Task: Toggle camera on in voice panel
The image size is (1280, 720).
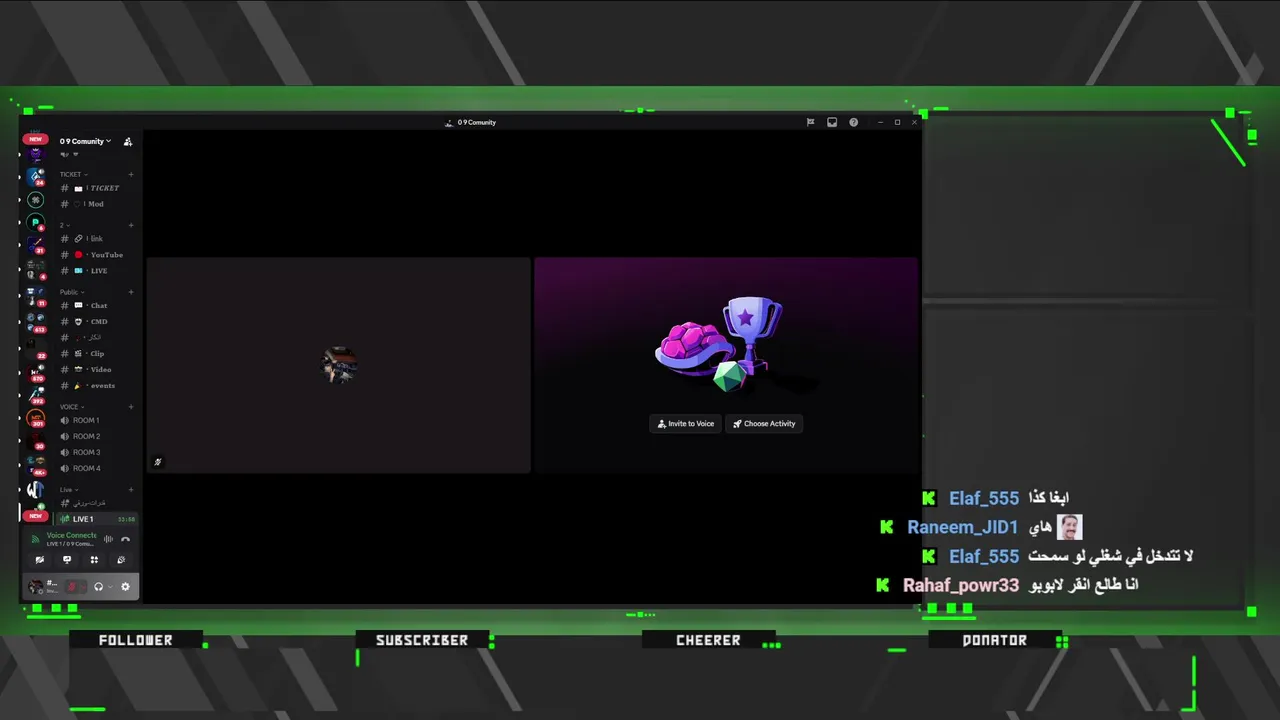Action: coord(40,560)
